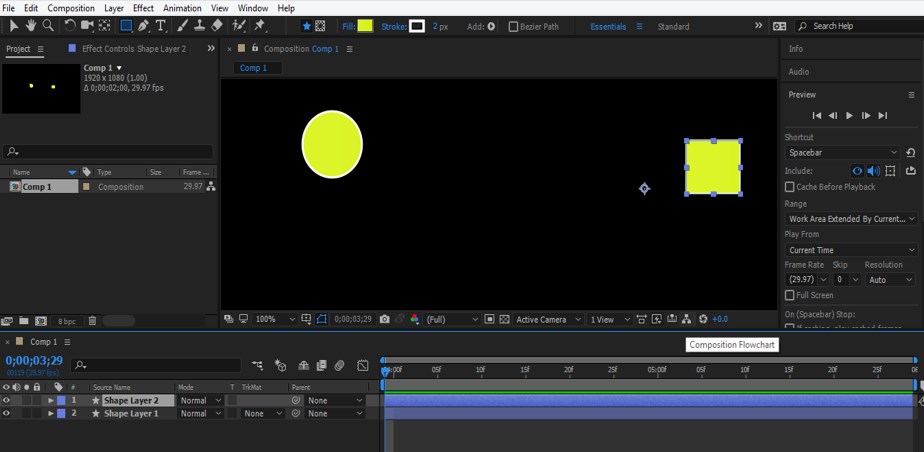
Task: Select the Eraser tool
Action: click(217, 25)
